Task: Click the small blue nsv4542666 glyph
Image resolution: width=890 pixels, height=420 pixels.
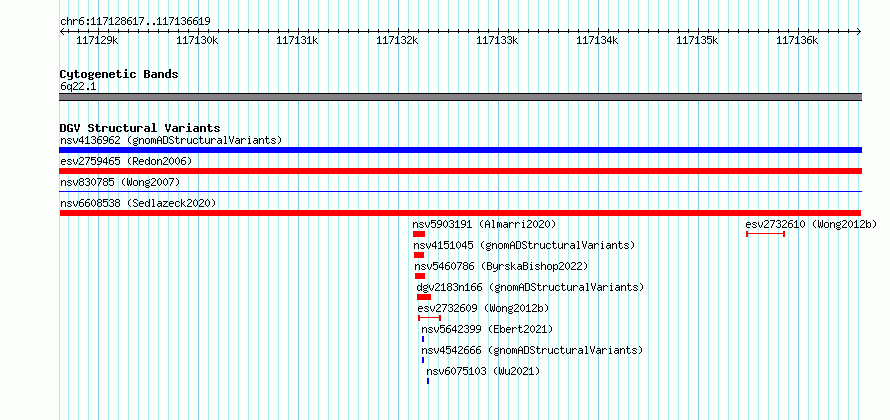Action: click(423, 360)
